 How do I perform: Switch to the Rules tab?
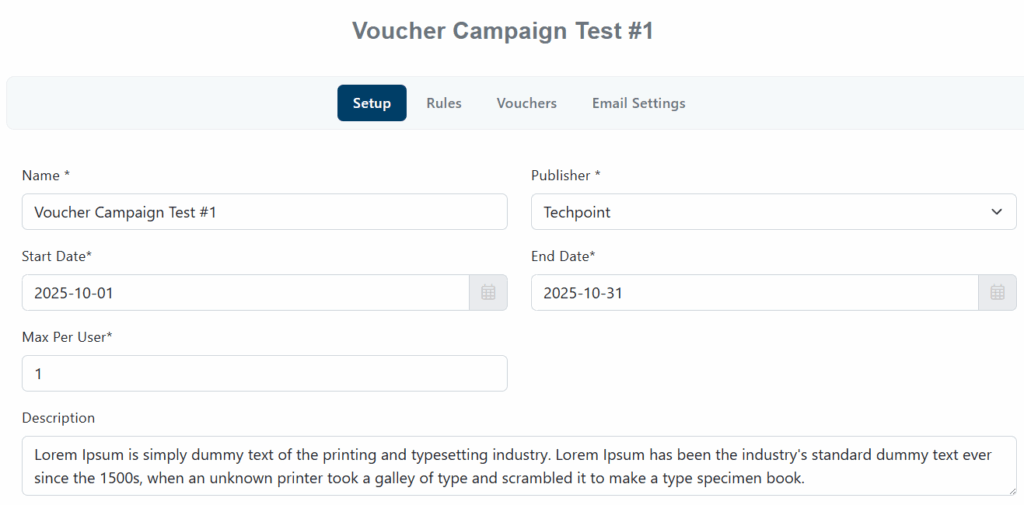(444, 103)
